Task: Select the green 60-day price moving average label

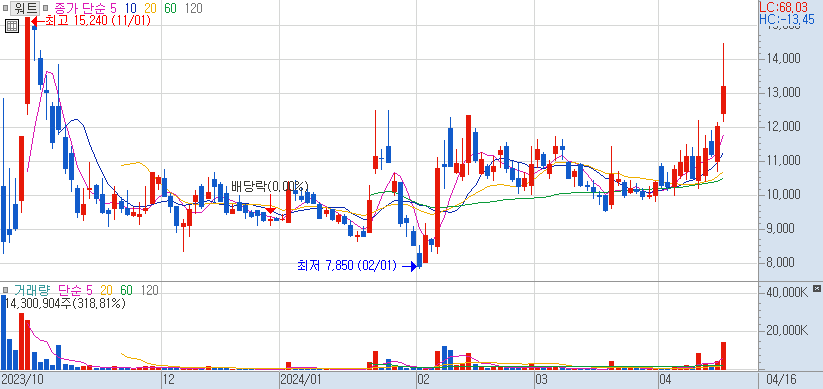Action: coord(170,8)
